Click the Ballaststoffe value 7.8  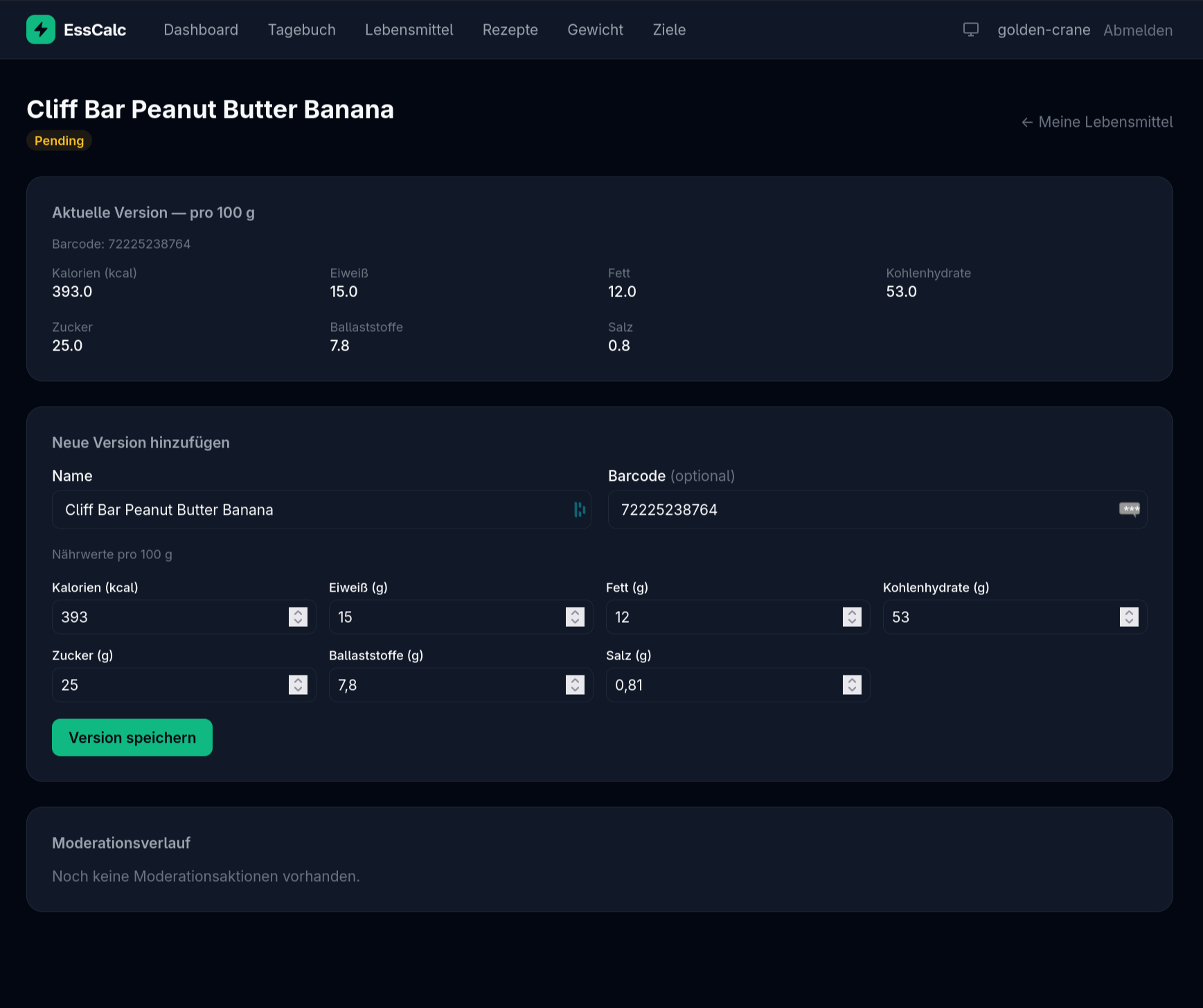pyautogui.click(x=339, y=346)
